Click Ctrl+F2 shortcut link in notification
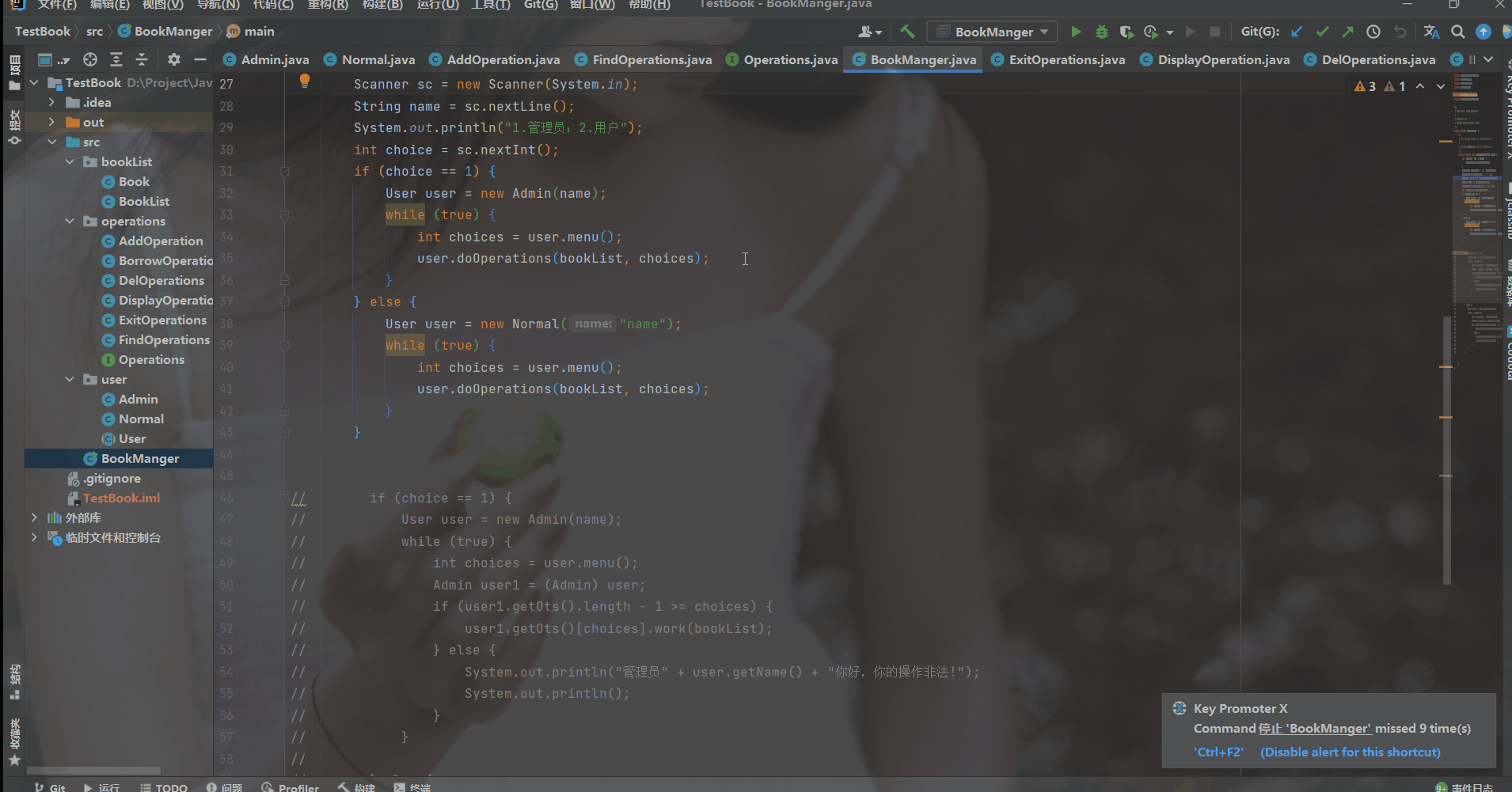Screen dimensions: 1512x792 tap(1218, 752)
